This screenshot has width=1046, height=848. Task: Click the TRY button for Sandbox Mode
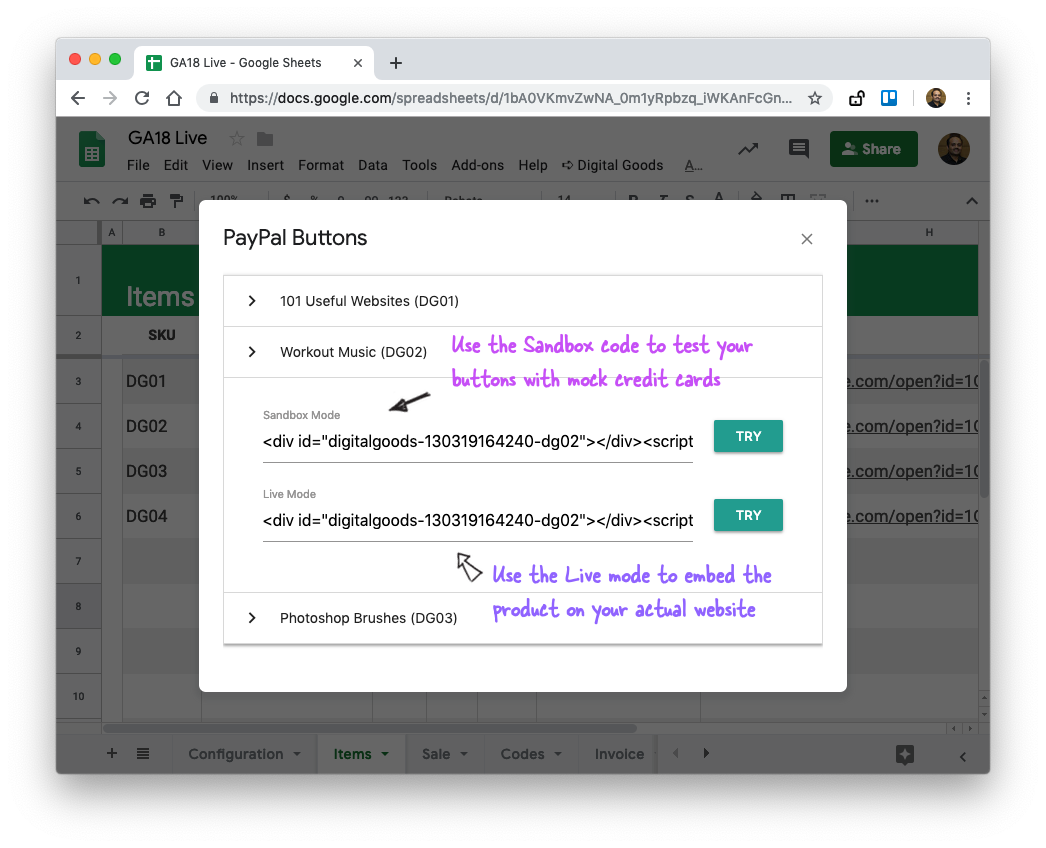pyautogui.click(x=748, y=436)
